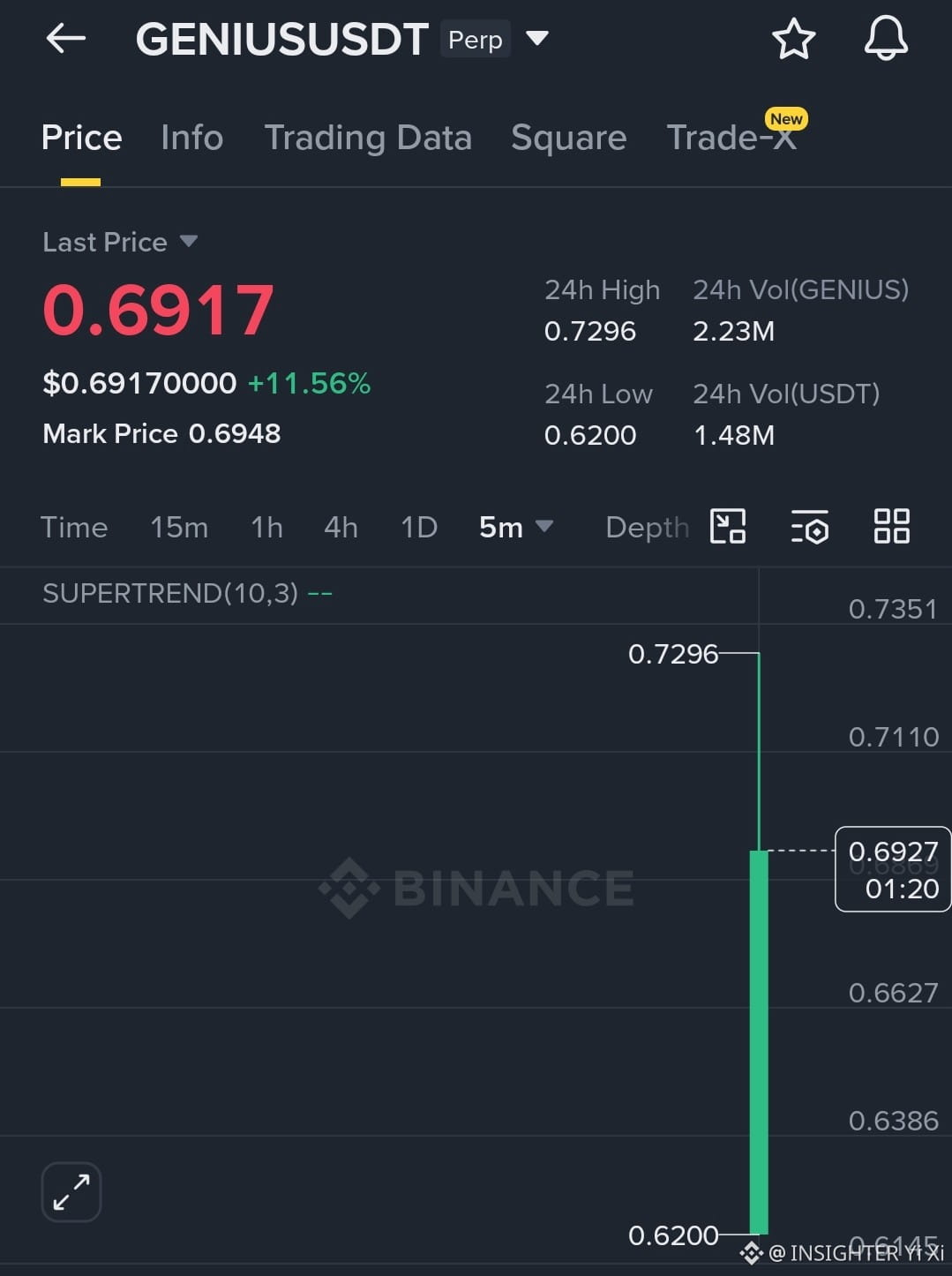The width and height of the screenshot is (952, 1276).
Task: Expand chart to fullscreen
Action: click(x=71, y=1192)
